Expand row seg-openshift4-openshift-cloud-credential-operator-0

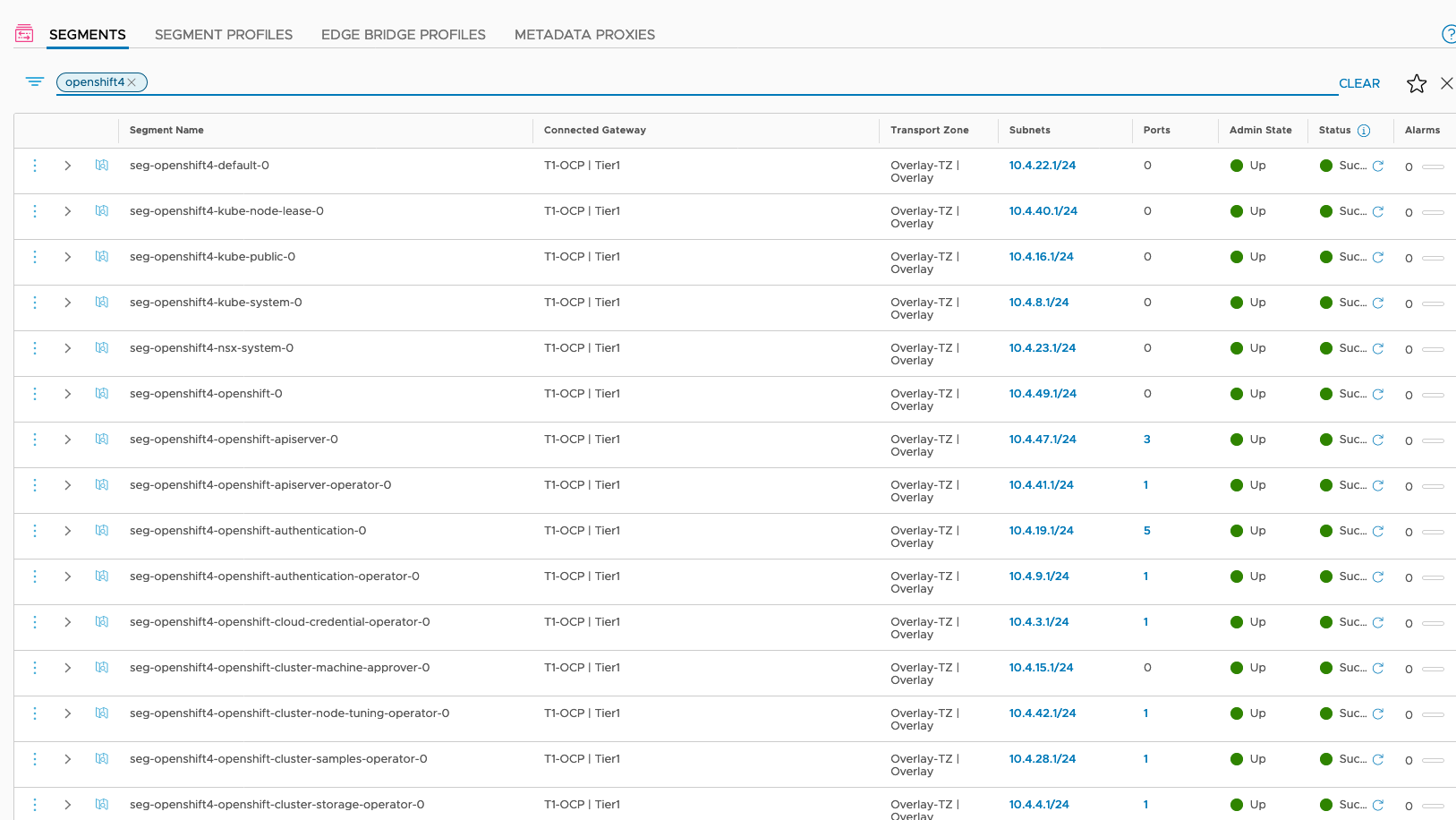(68, 622)
